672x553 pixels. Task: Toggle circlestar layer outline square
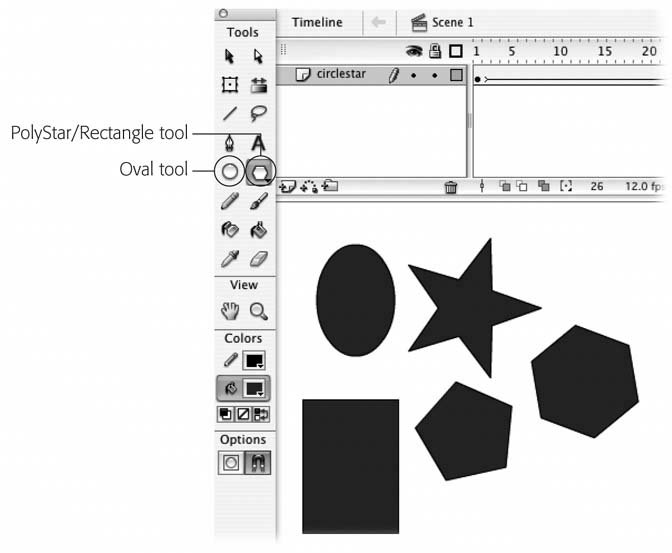[x=456, y=75]
